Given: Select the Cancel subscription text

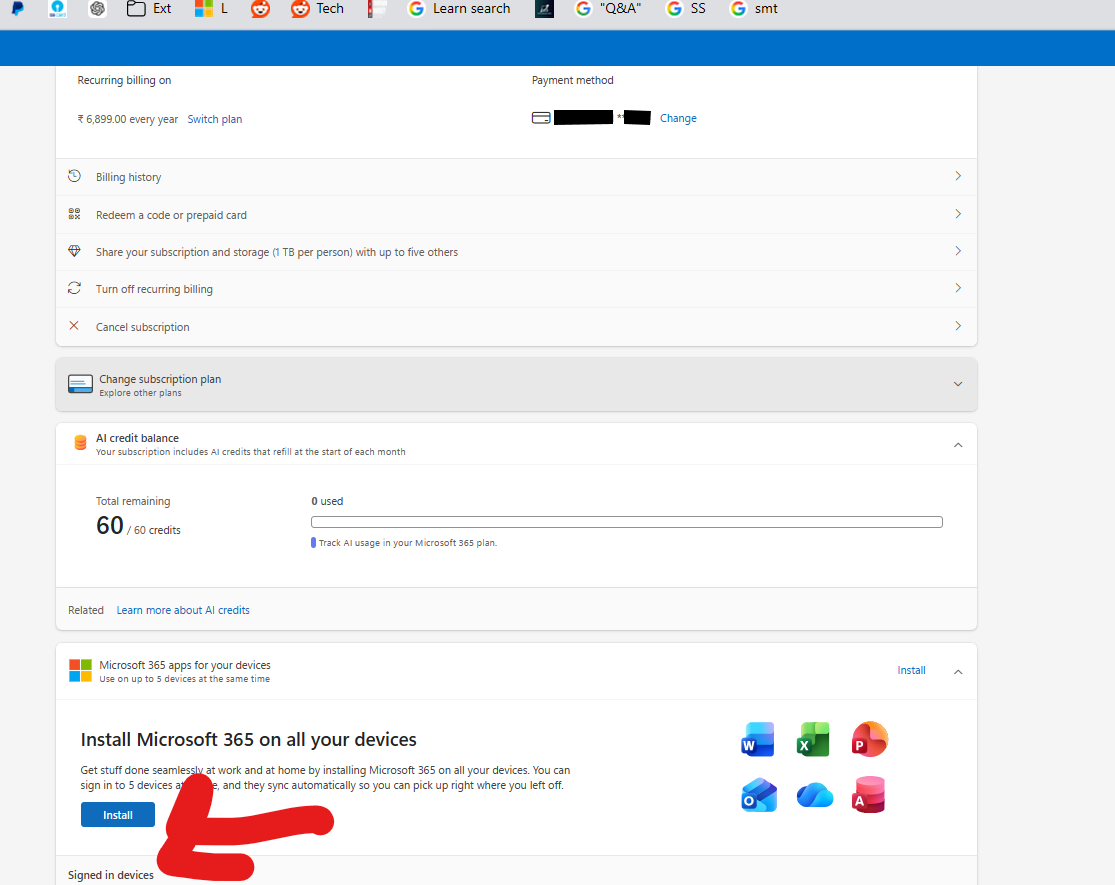Looking at the screenshot, I should [143, 327].
